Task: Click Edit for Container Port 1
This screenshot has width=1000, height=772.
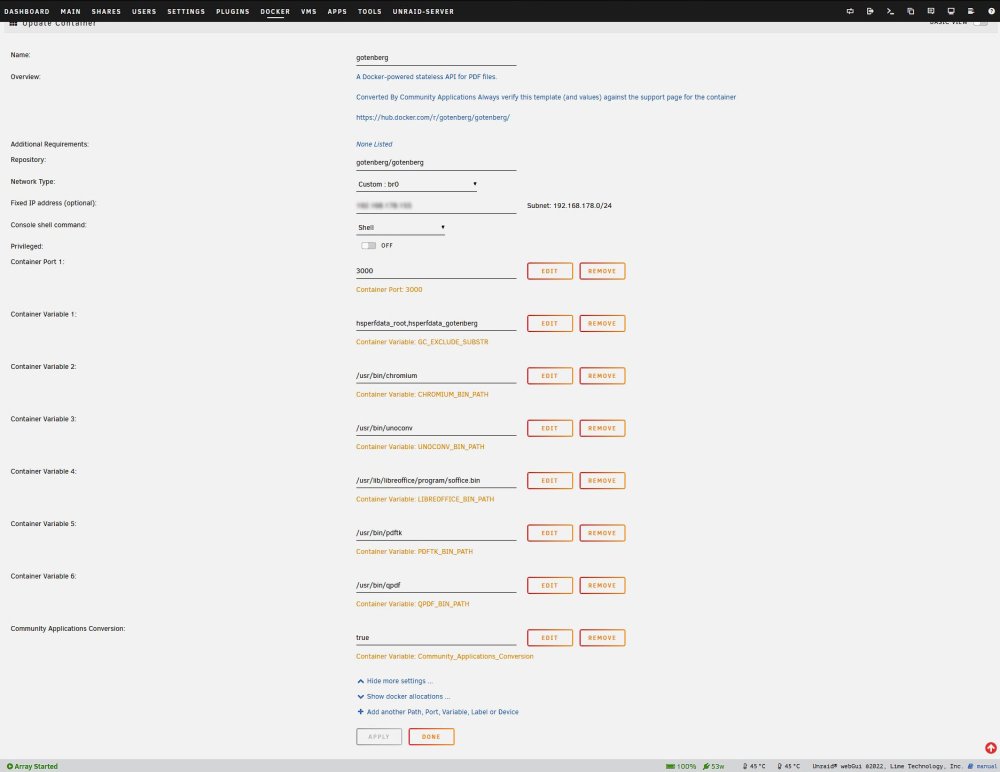Action: (x=550, y=271)
